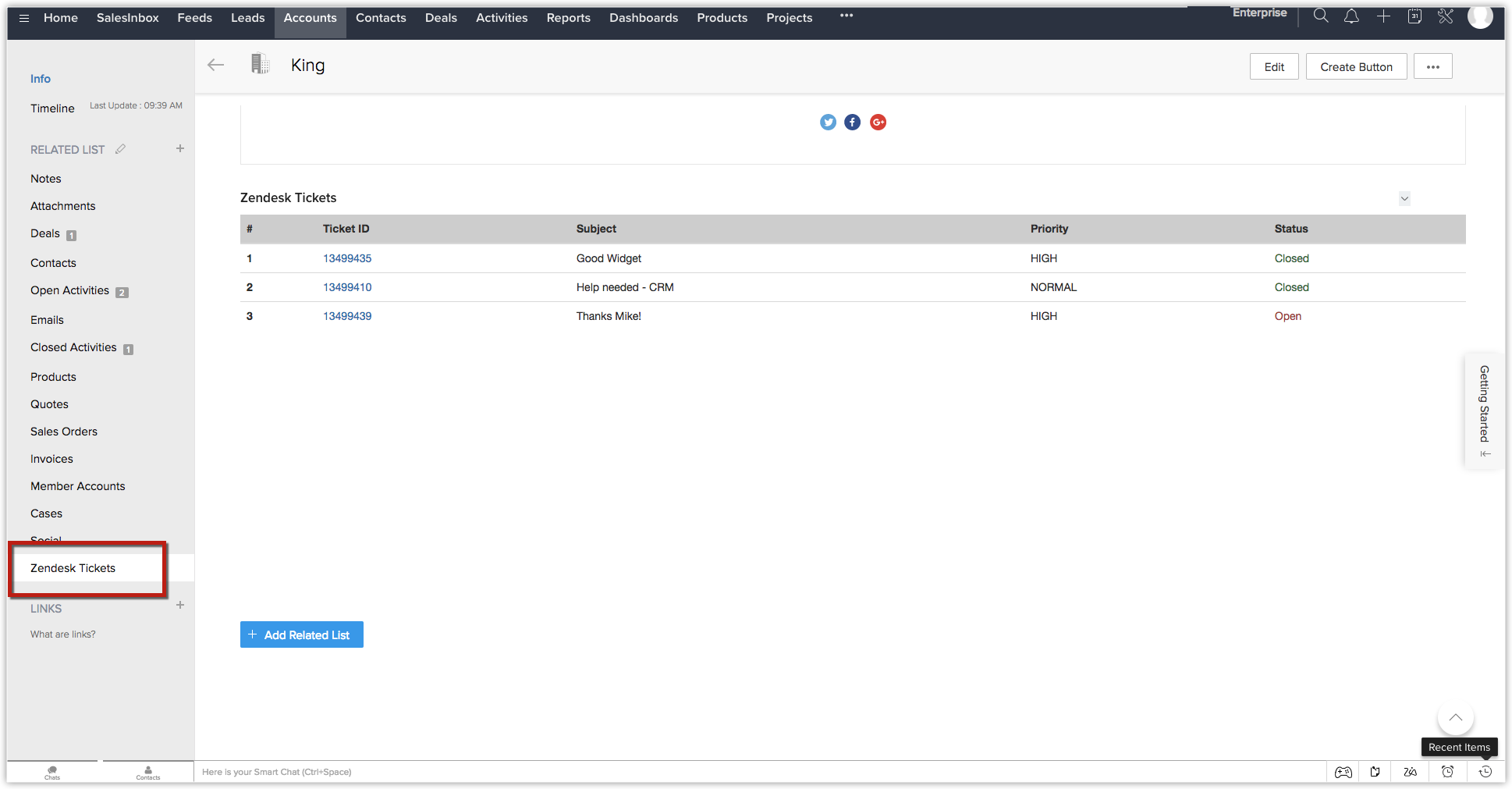The height and width of the screenshot is (789, 1512).
Task: Open the Dashboards tab
Action: [x=643, y=18]
